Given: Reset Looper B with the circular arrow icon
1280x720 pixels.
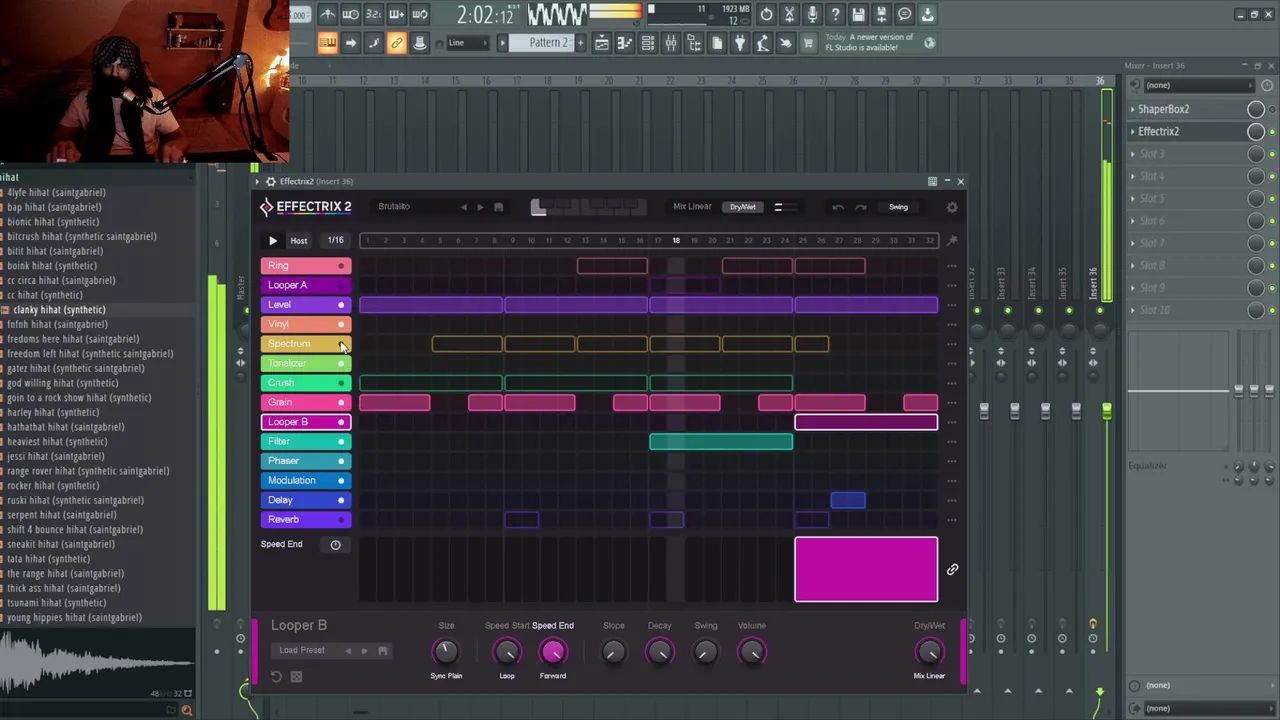Looking at the screenshot, I should tap(276, 677).
